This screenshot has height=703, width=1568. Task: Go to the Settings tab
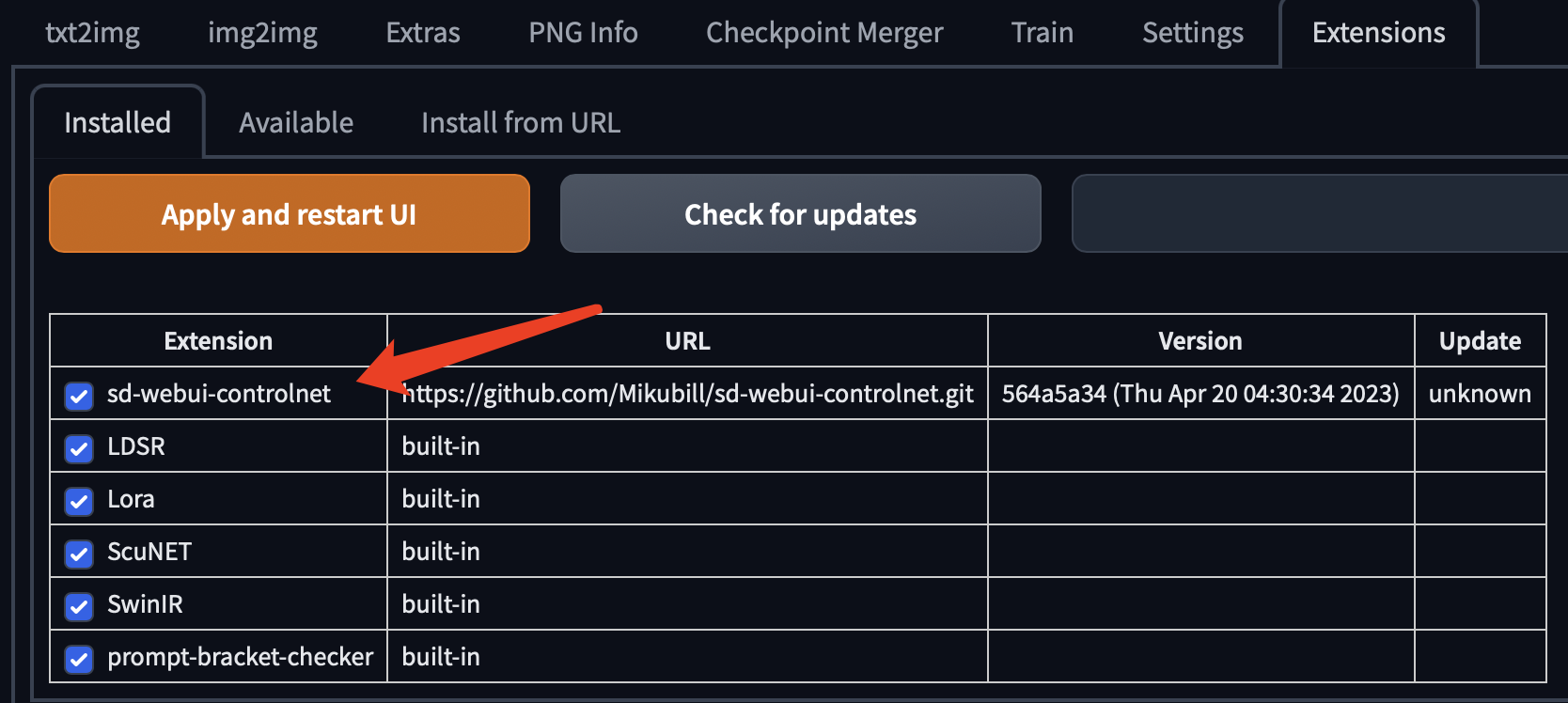pyautogui.click(x=1193, y=33)
